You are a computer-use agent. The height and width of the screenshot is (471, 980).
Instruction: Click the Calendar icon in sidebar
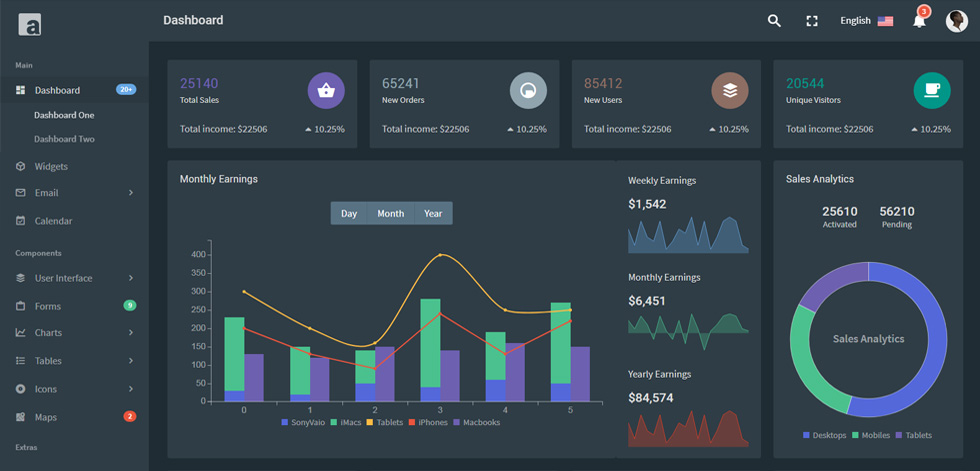[x=21, y=221]
